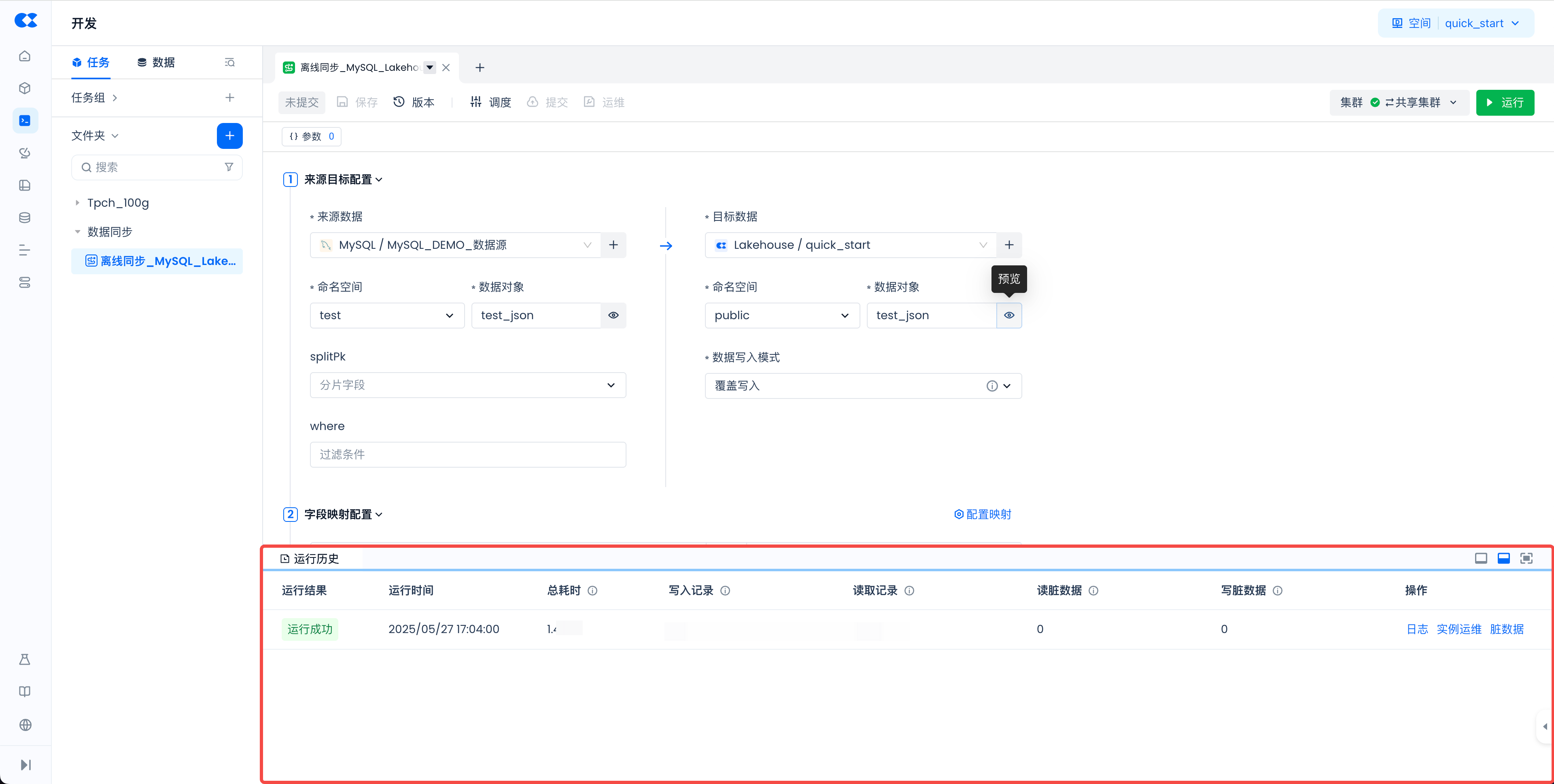Open the schedule settings toolbar item

[490, 102]
